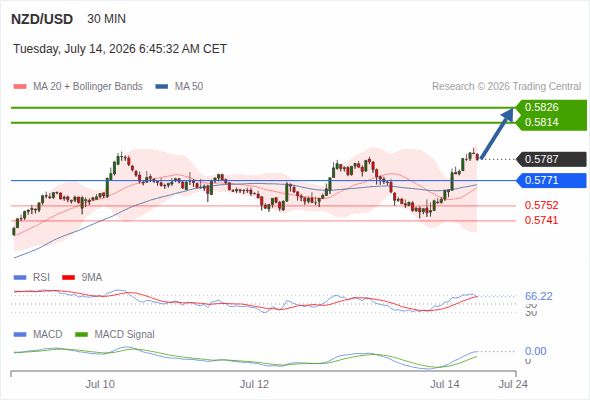Screen dimensions: 590x400
Task: Click the 0.5741 support level label
Action: click(541, 221)
